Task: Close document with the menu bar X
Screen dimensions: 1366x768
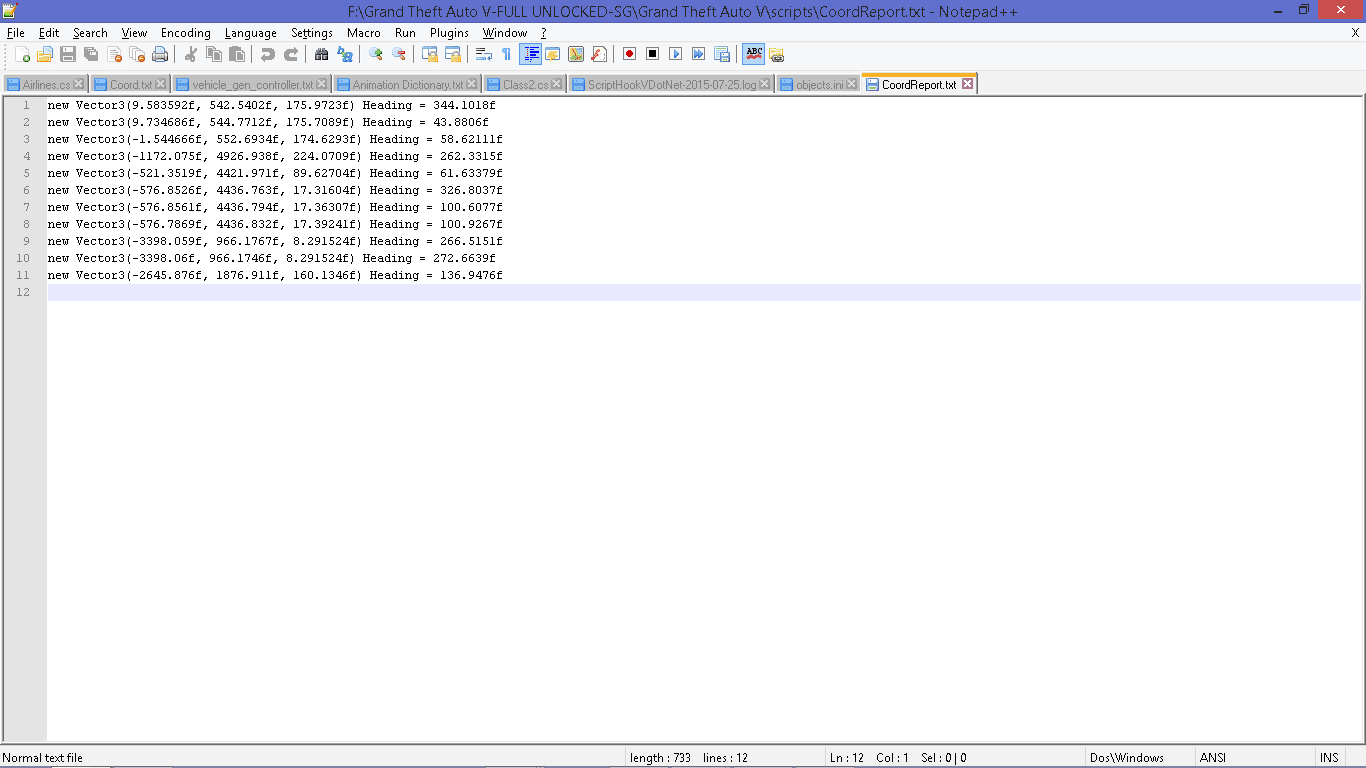Action: 1355,33
